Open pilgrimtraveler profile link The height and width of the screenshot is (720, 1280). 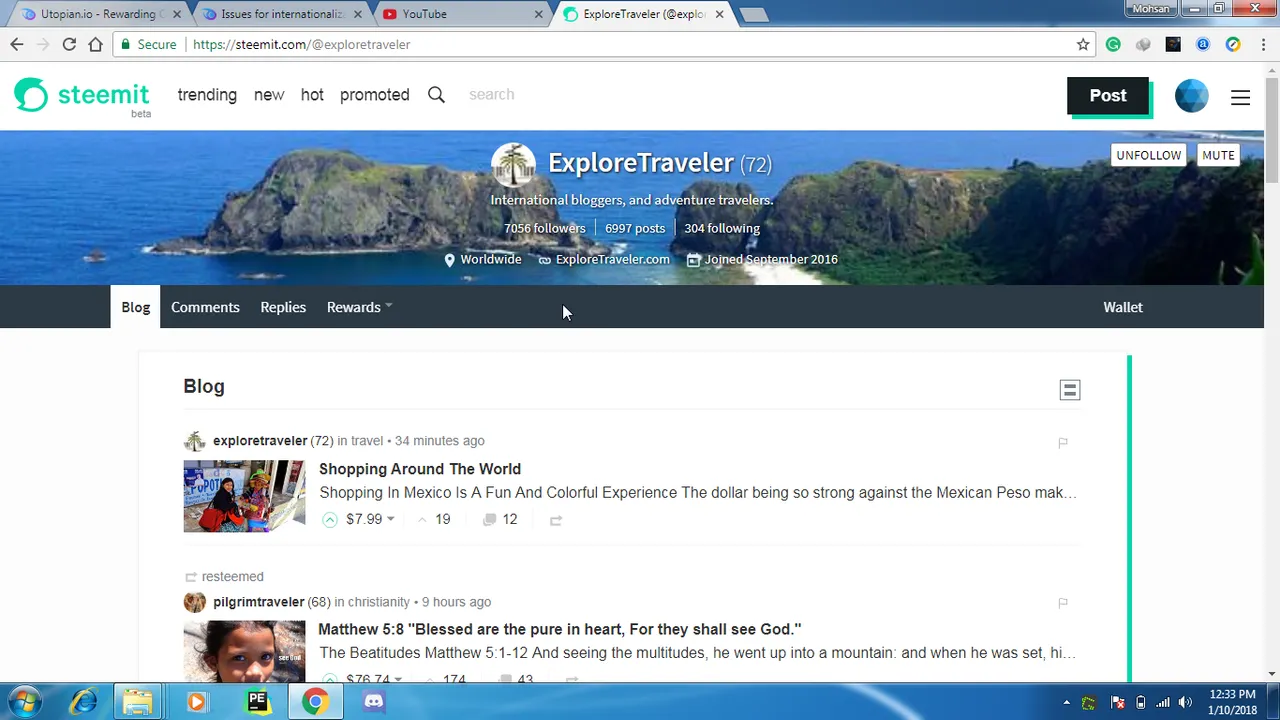tap(258, 602)
